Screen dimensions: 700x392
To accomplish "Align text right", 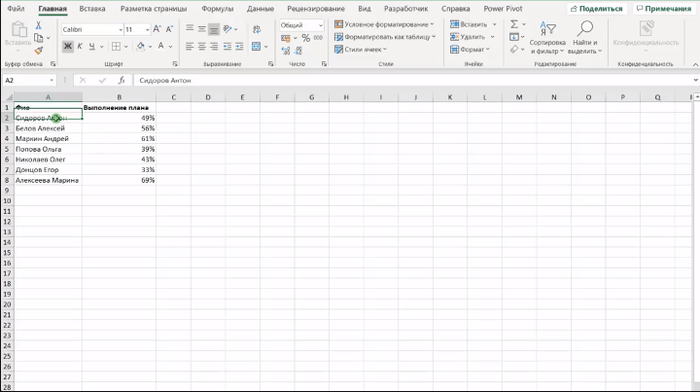I will tap(214, 46).
